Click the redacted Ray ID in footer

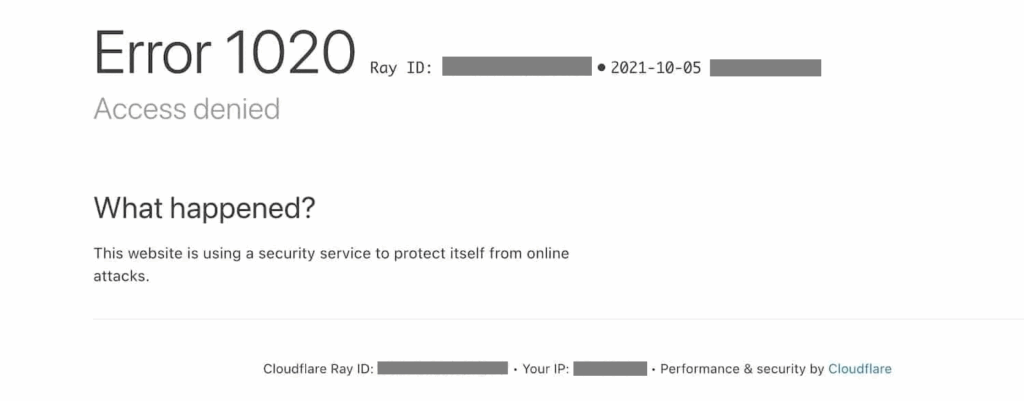click(x=443, y=369)
